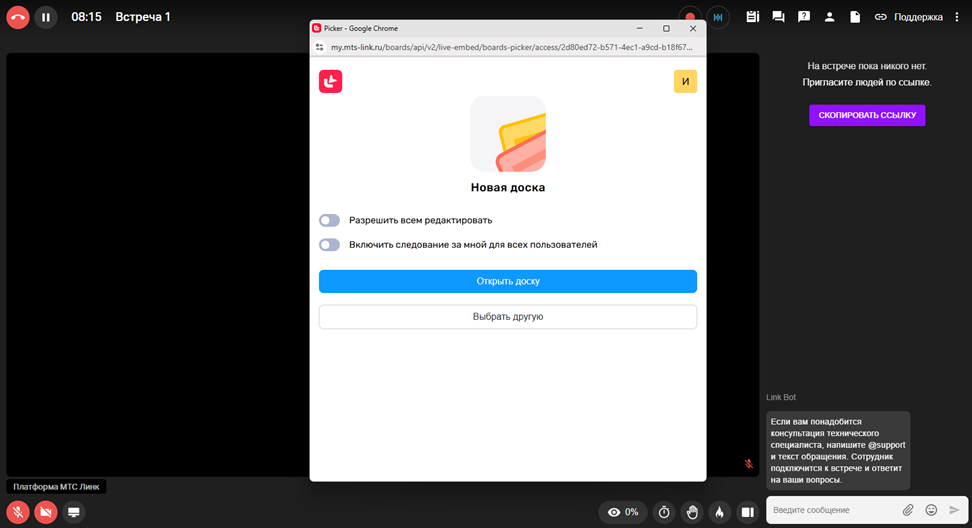The image size is (972, 528).
Task: Open the chat bubbles panel
Action: pos(778,17)
